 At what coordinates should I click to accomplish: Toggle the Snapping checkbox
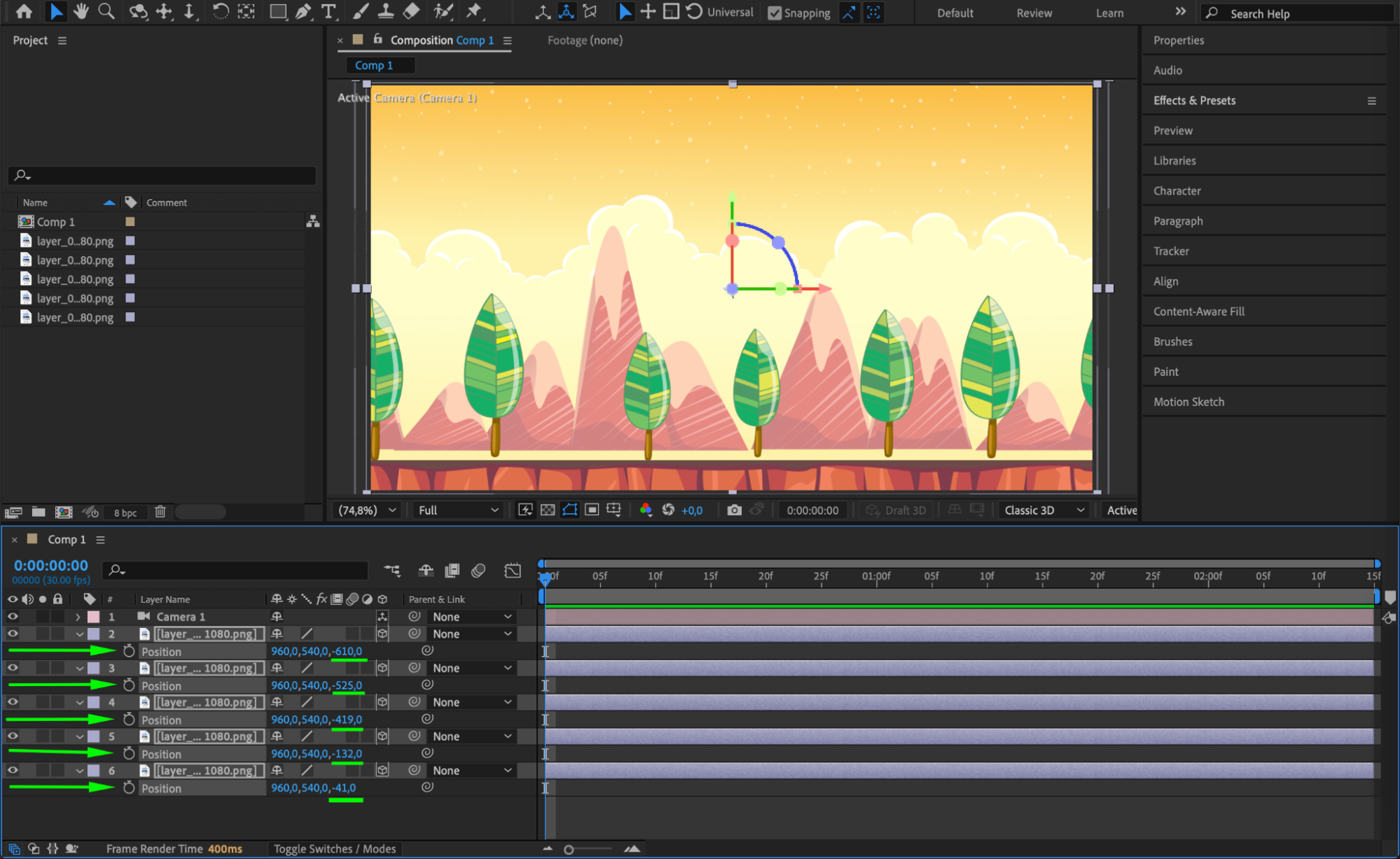pos(775,13)
